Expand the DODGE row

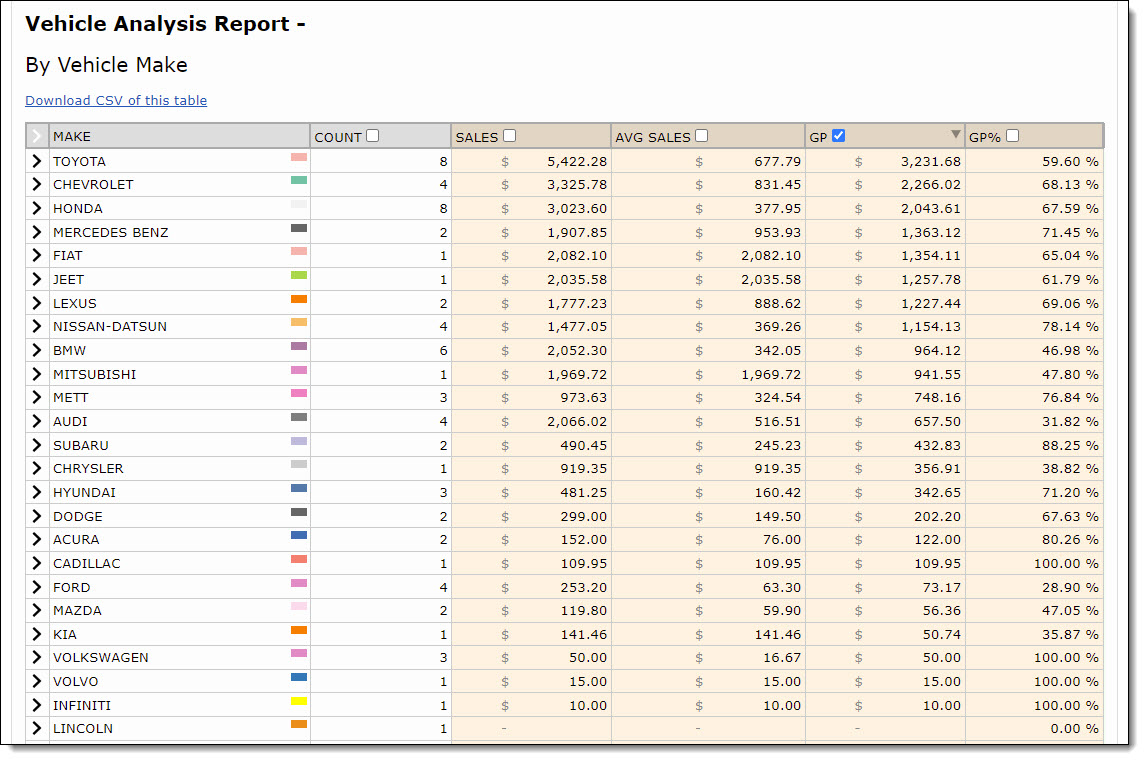click(36, 516)
